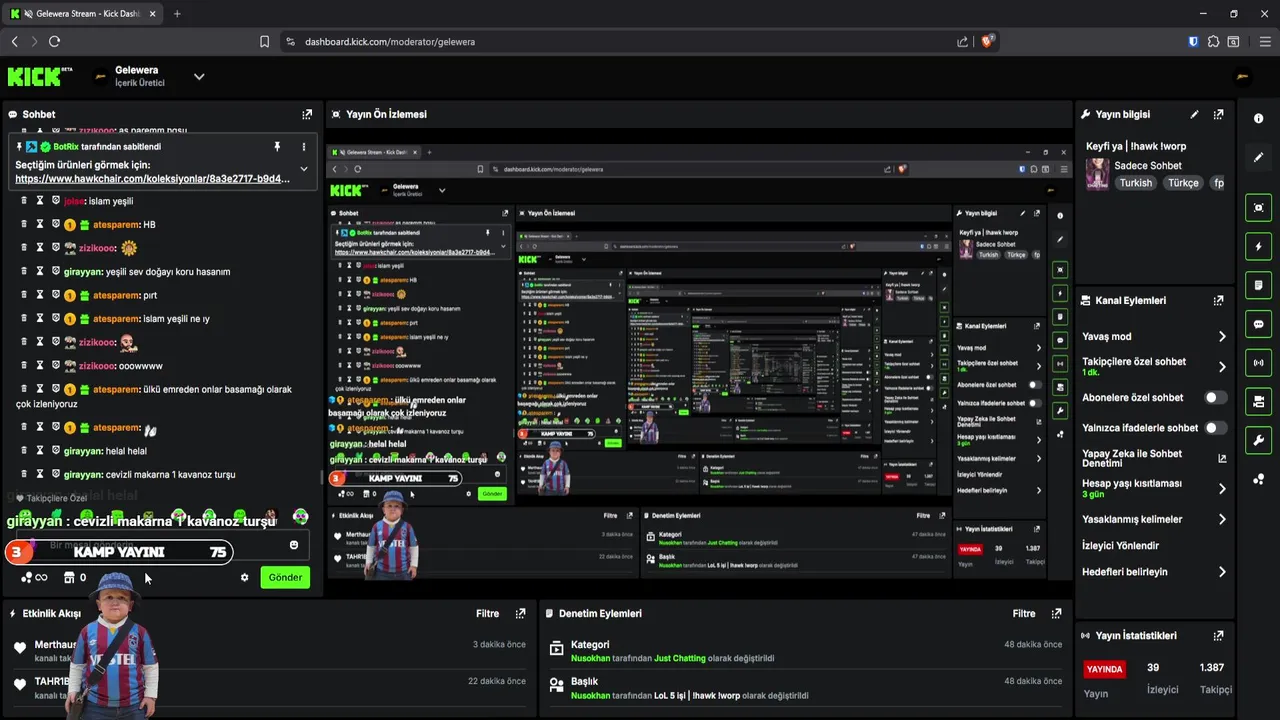Bookmark this page in the address bar
This screenshot has width=1280, height=720.
click(264, 41)
